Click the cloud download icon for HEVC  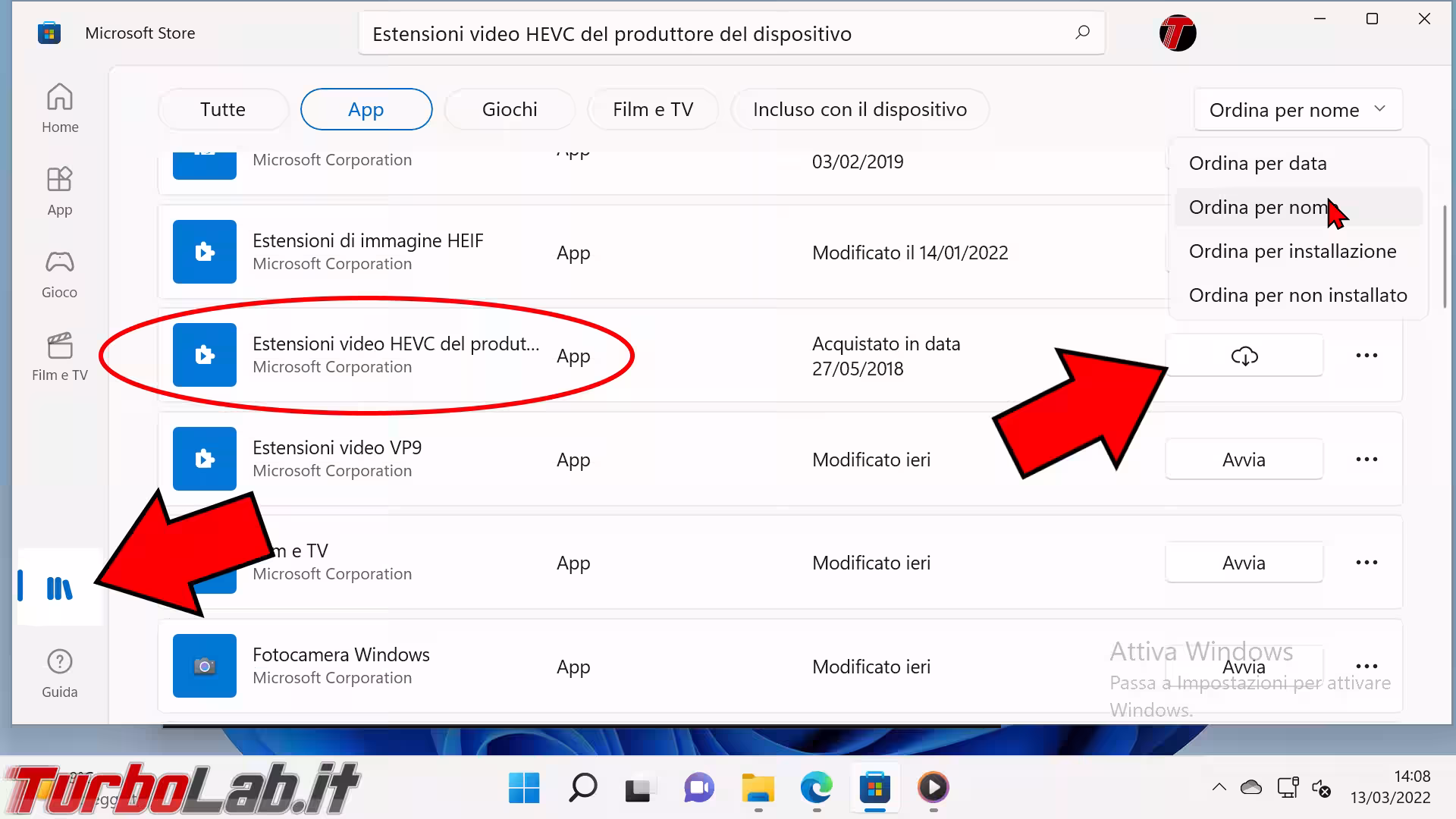(1244, 356)
